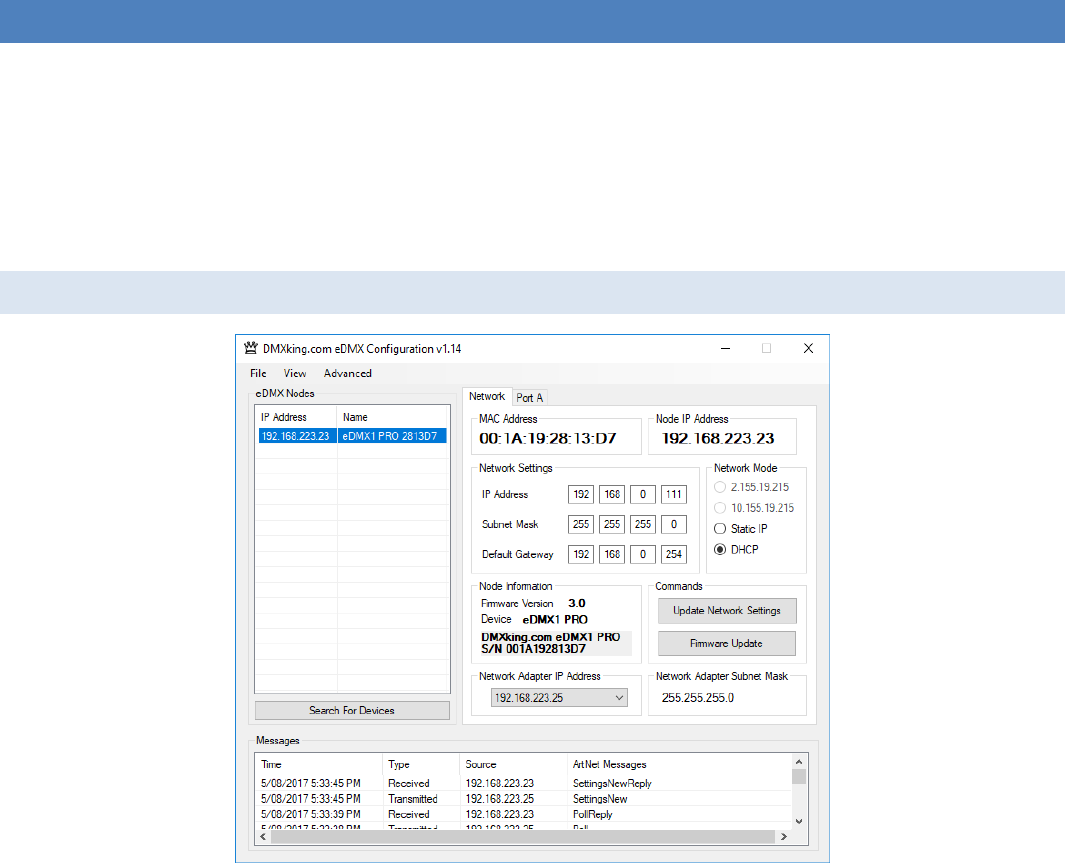Click Subnet Mask last octet field 0
The width and height of the screenshot is (1065, 863).
point(674,524)
